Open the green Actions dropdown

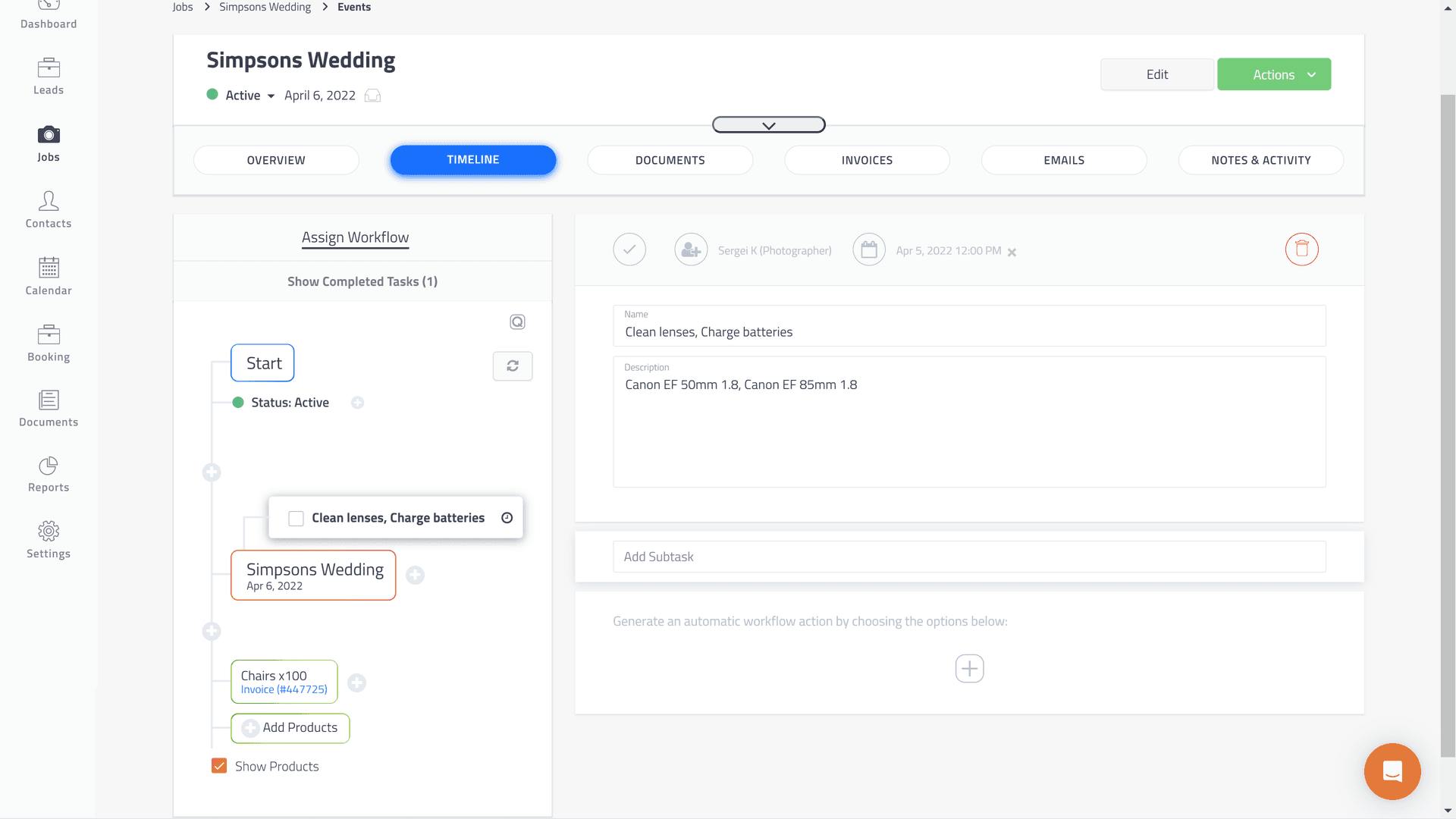[x=1274, y=74]
